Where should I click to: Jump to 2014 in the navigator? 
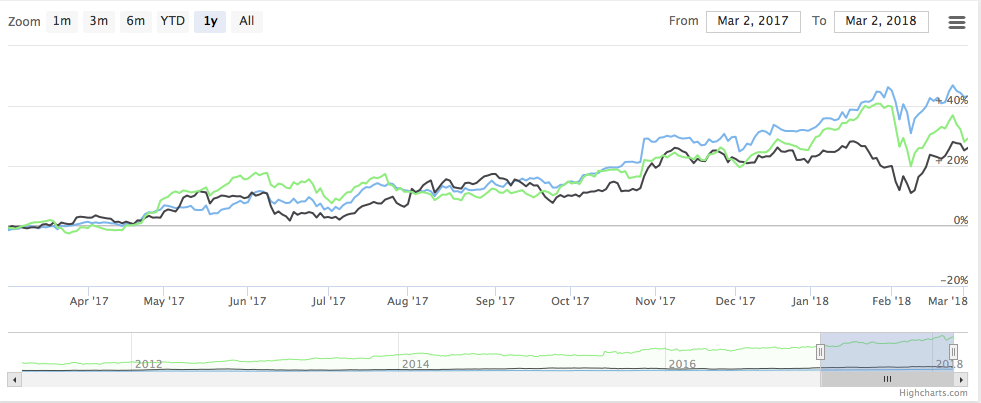(416, 364)
